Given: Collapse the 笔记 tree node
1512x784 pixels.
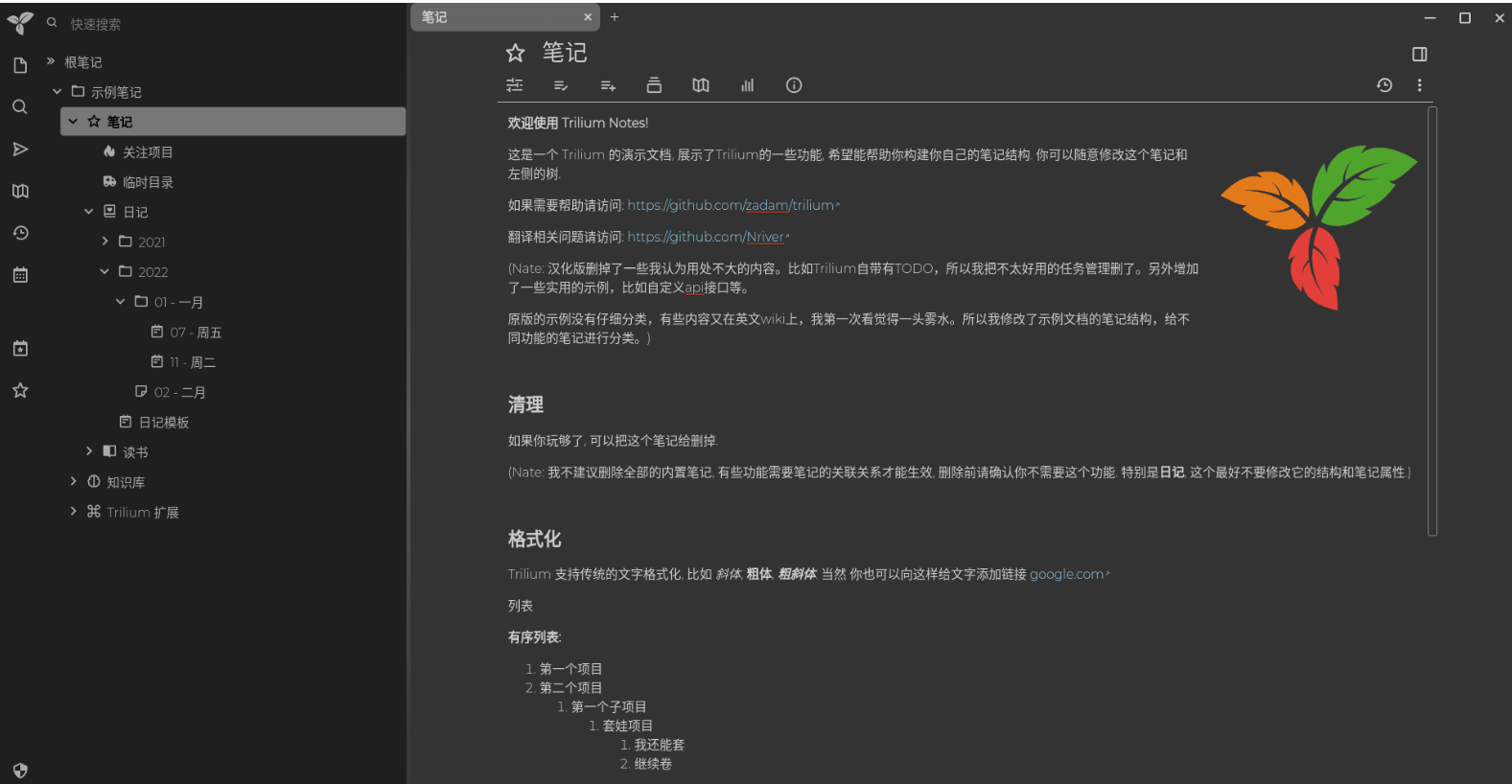Looking at the screenshot, I should coord(73,122).
